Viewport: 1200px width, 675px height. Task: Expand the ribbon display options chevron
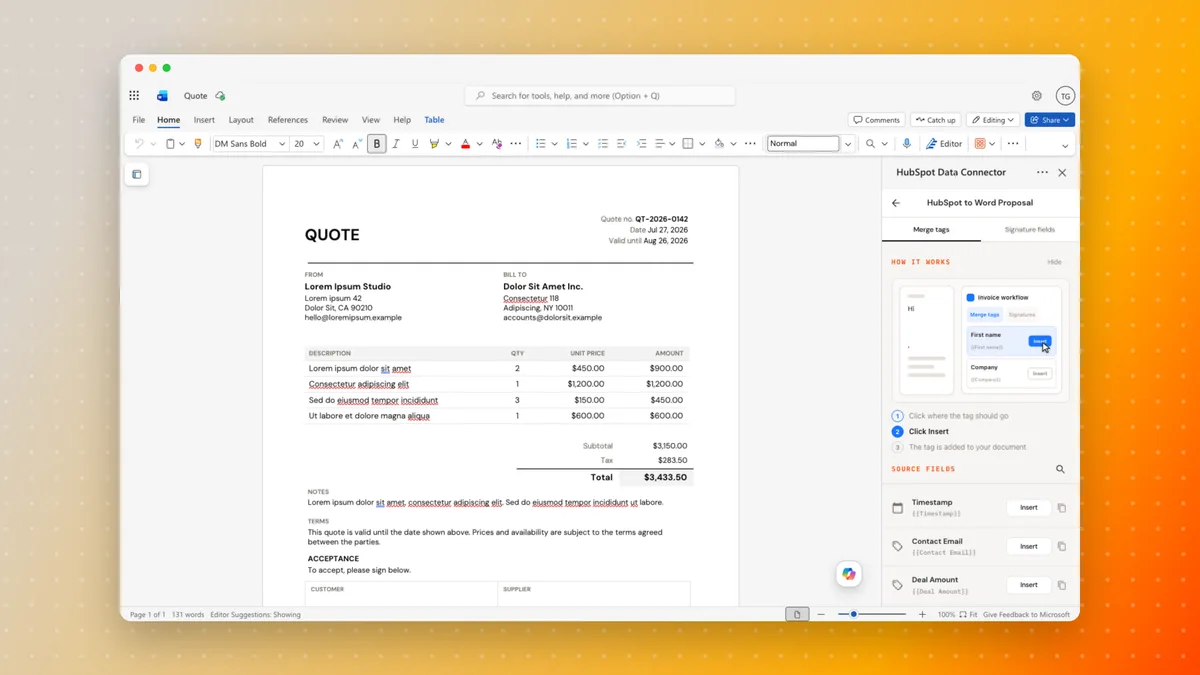pyautogui.click(x=1065, y=146)
